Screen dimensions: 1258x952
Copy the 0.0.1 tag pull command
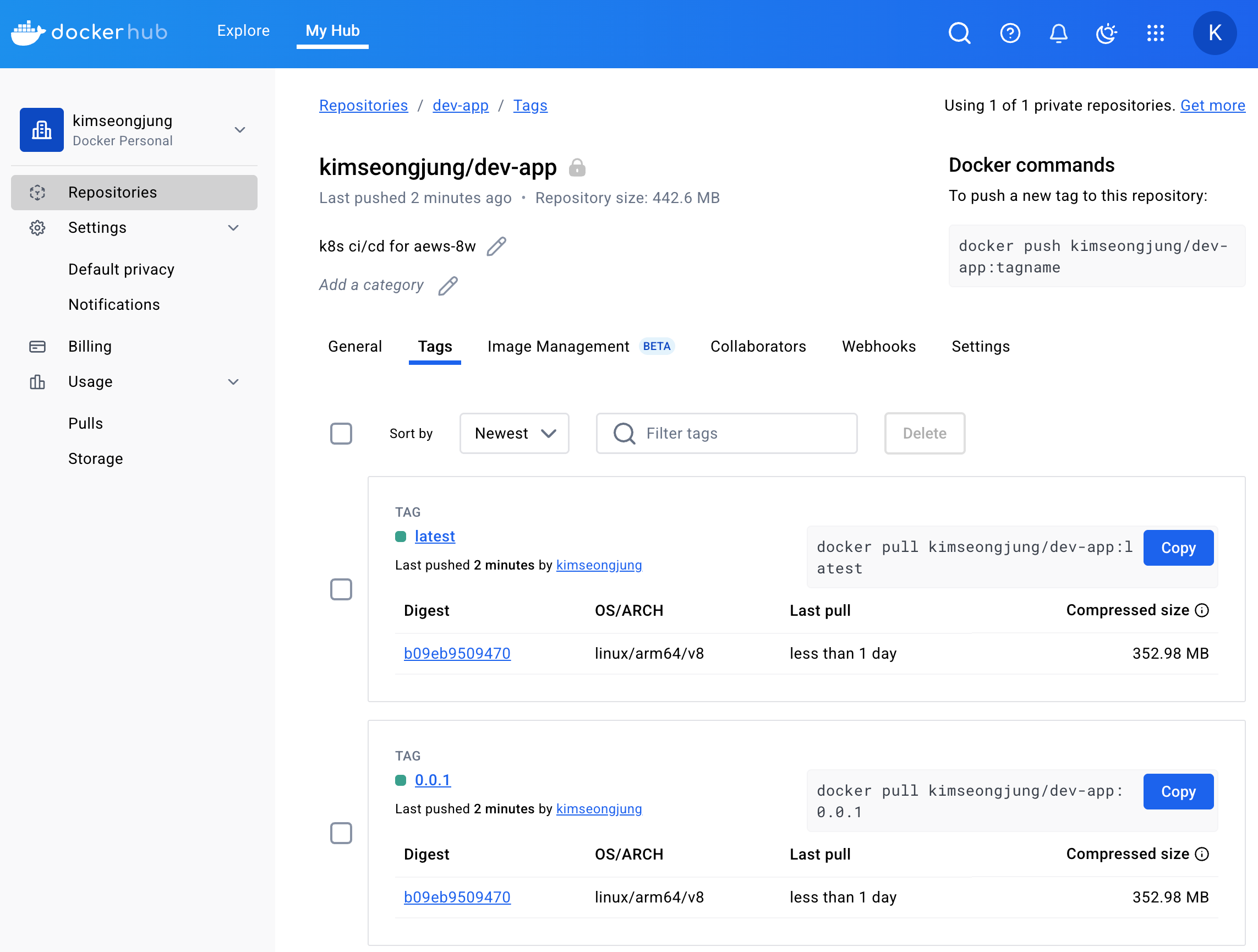[x=1178, y=791]
